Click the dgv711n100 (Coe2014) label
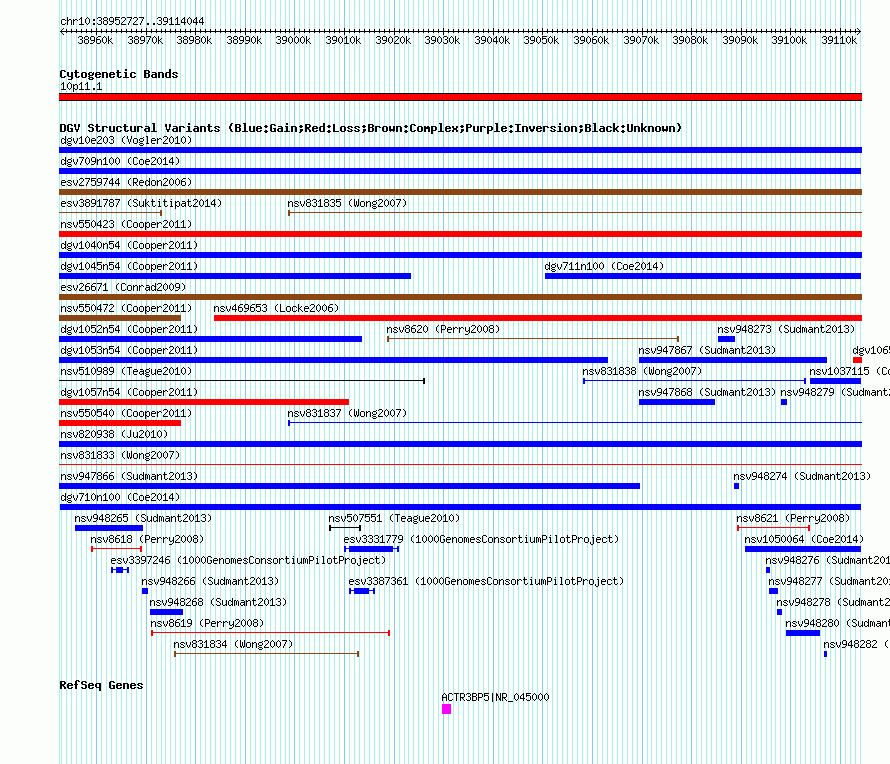890x764 pixels. point(604,266)
